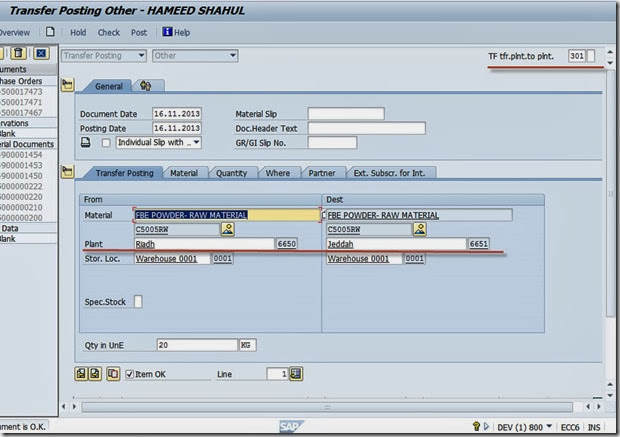Click the Doc.Header Text input field
This screenshot has width=620, height=437.
tap(367, 128)
